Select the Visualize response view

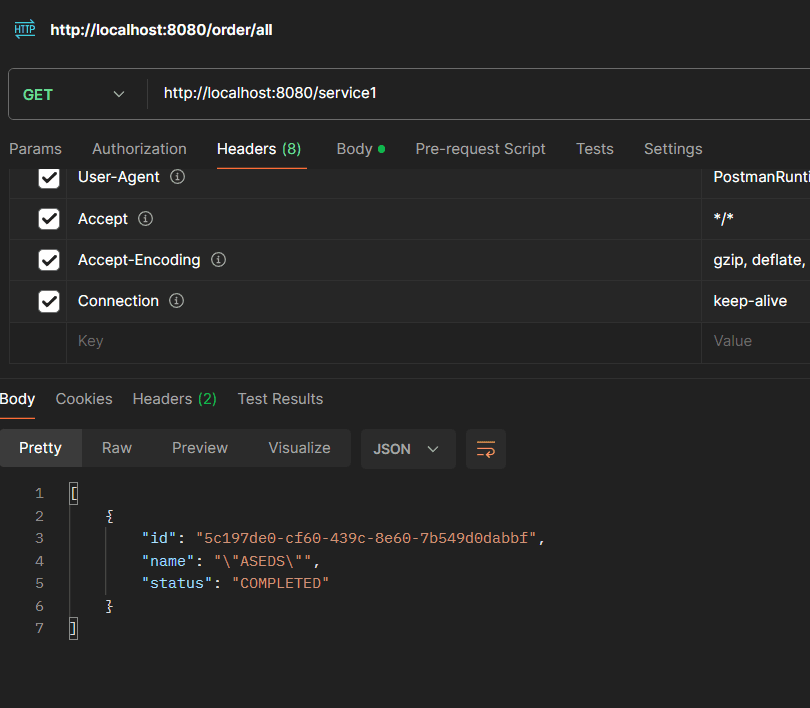(299, 448)
